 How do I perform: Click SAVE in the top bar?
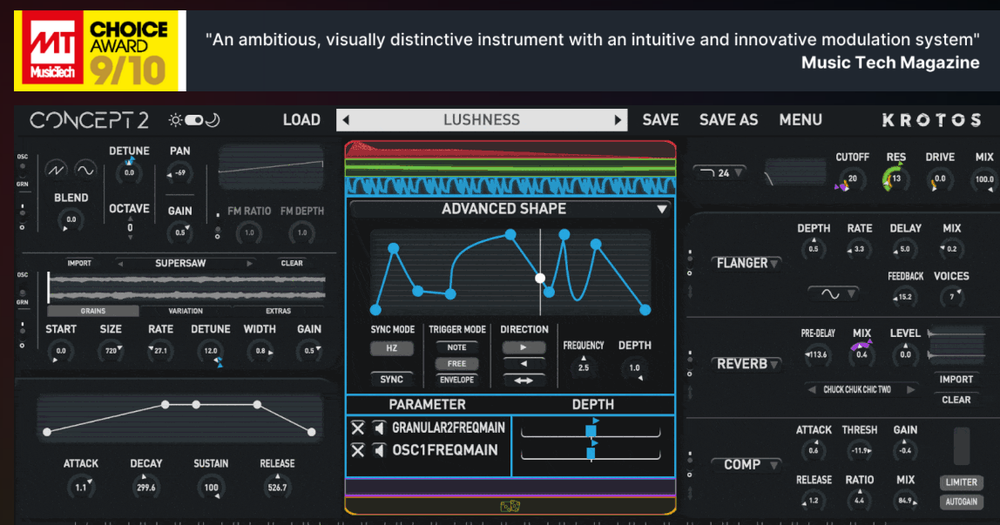pyautogui.click(x=660, y=120)
